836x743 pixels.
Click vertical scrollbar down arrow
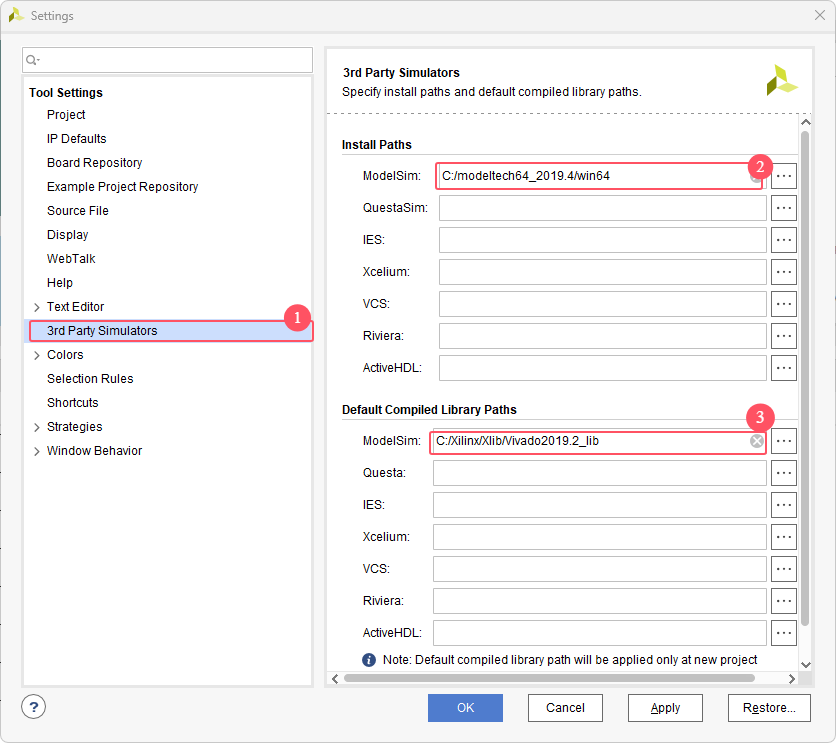pyautogui.click(x=806, y=665)
